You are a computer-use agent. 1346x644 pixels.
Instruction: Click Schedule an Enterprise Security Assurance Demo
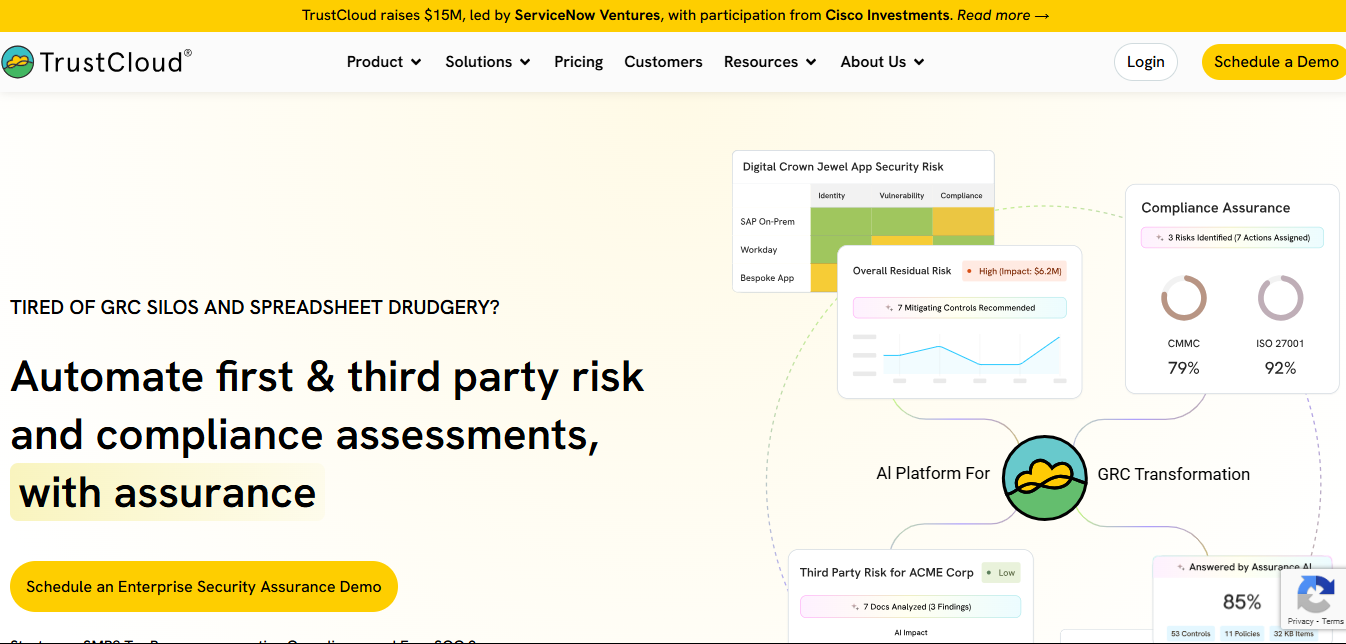[204, 586]
